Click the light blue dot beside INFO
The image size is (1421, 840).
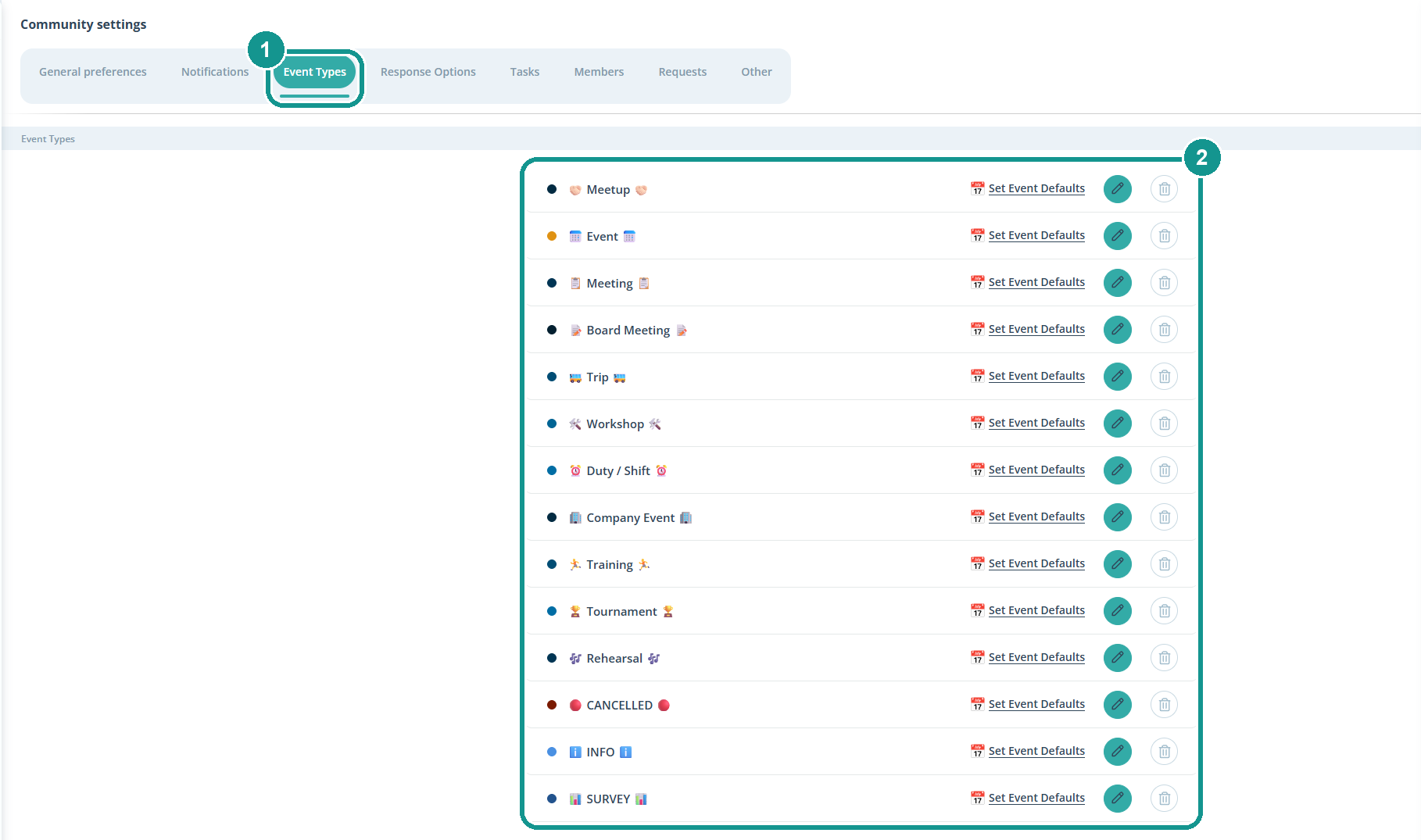pyautogui.click(x=552, y=752)
